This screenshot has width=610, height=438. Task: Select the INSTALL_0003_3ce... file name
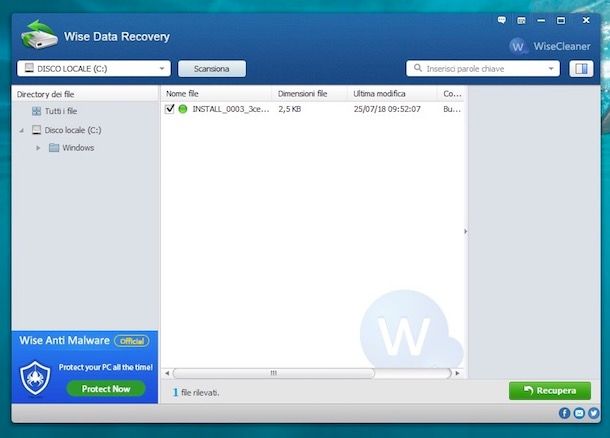[231, 109]
